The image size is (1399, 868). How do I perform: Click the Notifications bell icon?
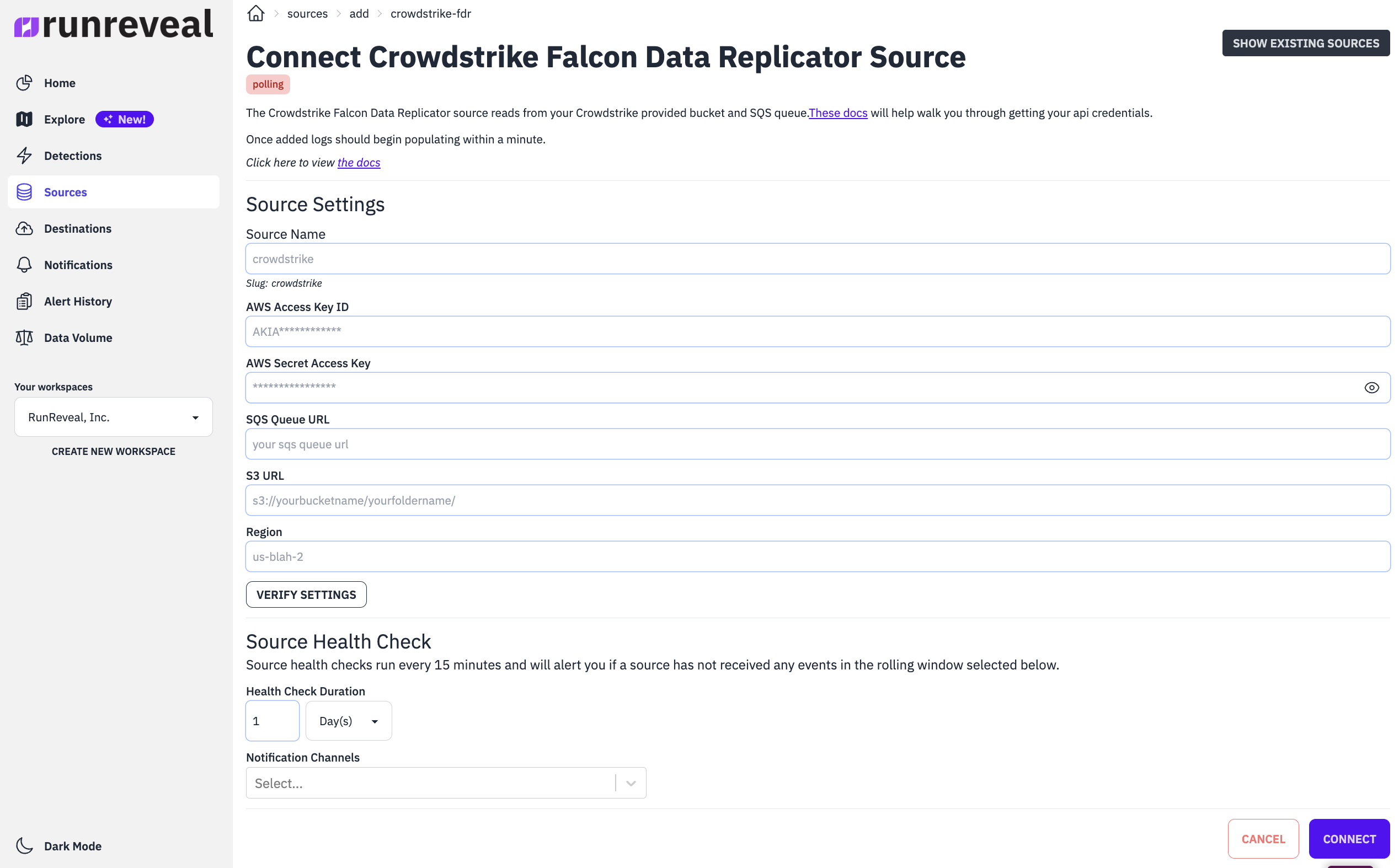click(x=24, y=265)
